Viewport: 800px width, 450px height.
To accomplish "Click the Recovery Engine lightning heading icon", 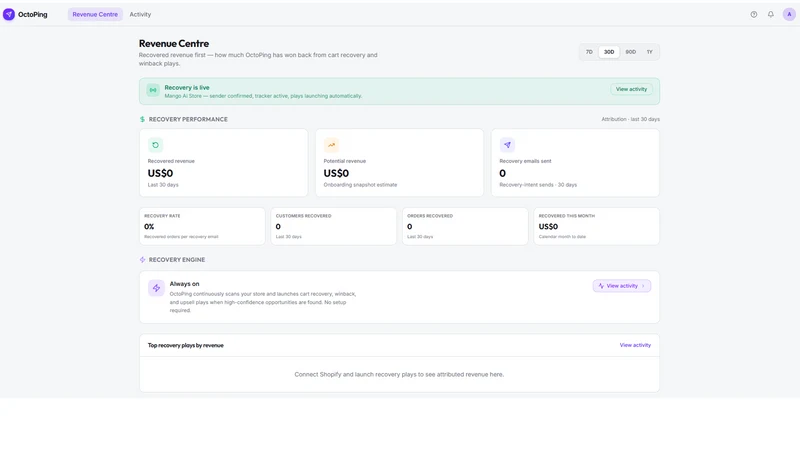I will point(142,260).
